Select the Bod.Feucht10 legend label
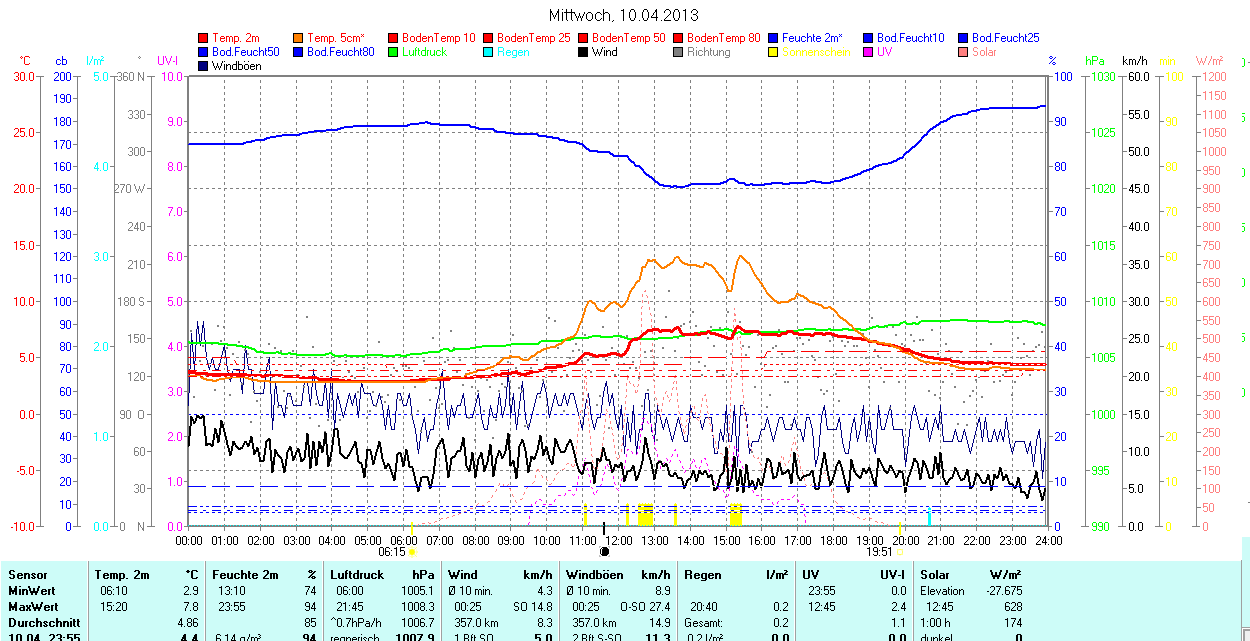Viewport: 1250px width, 641px height. tap(910, 38)
